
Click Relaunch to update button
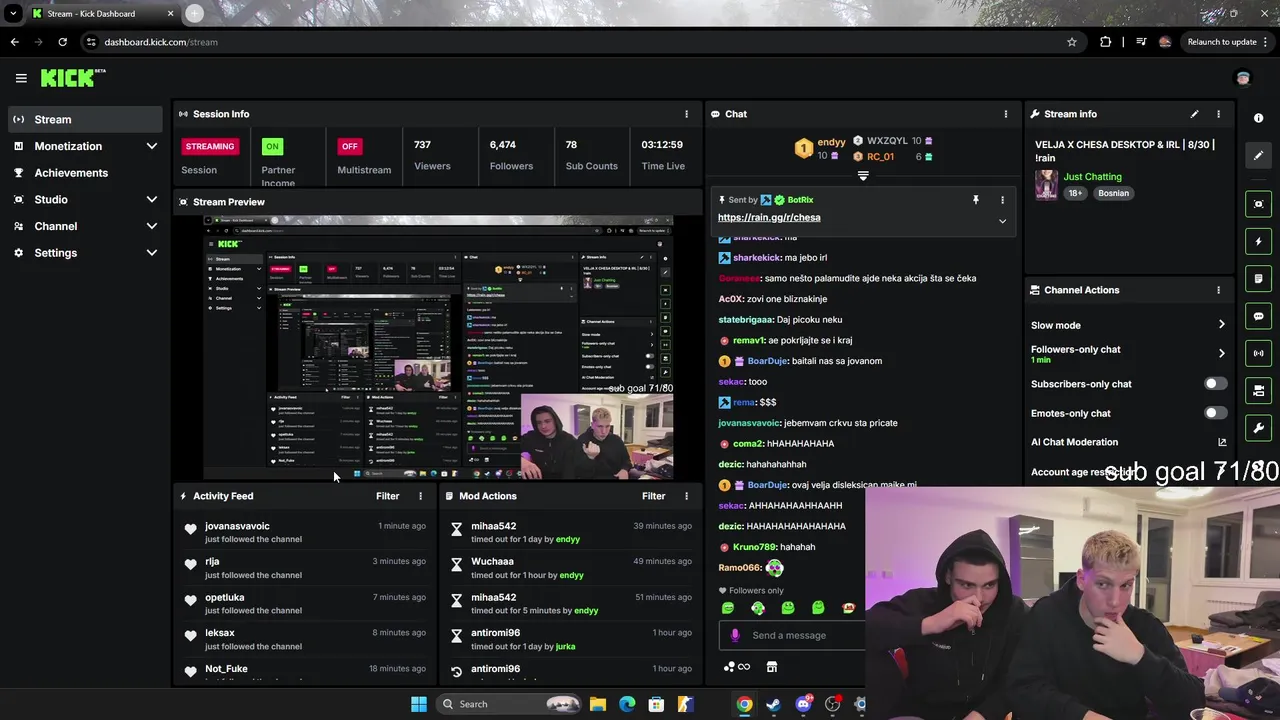pos(1222,42)
